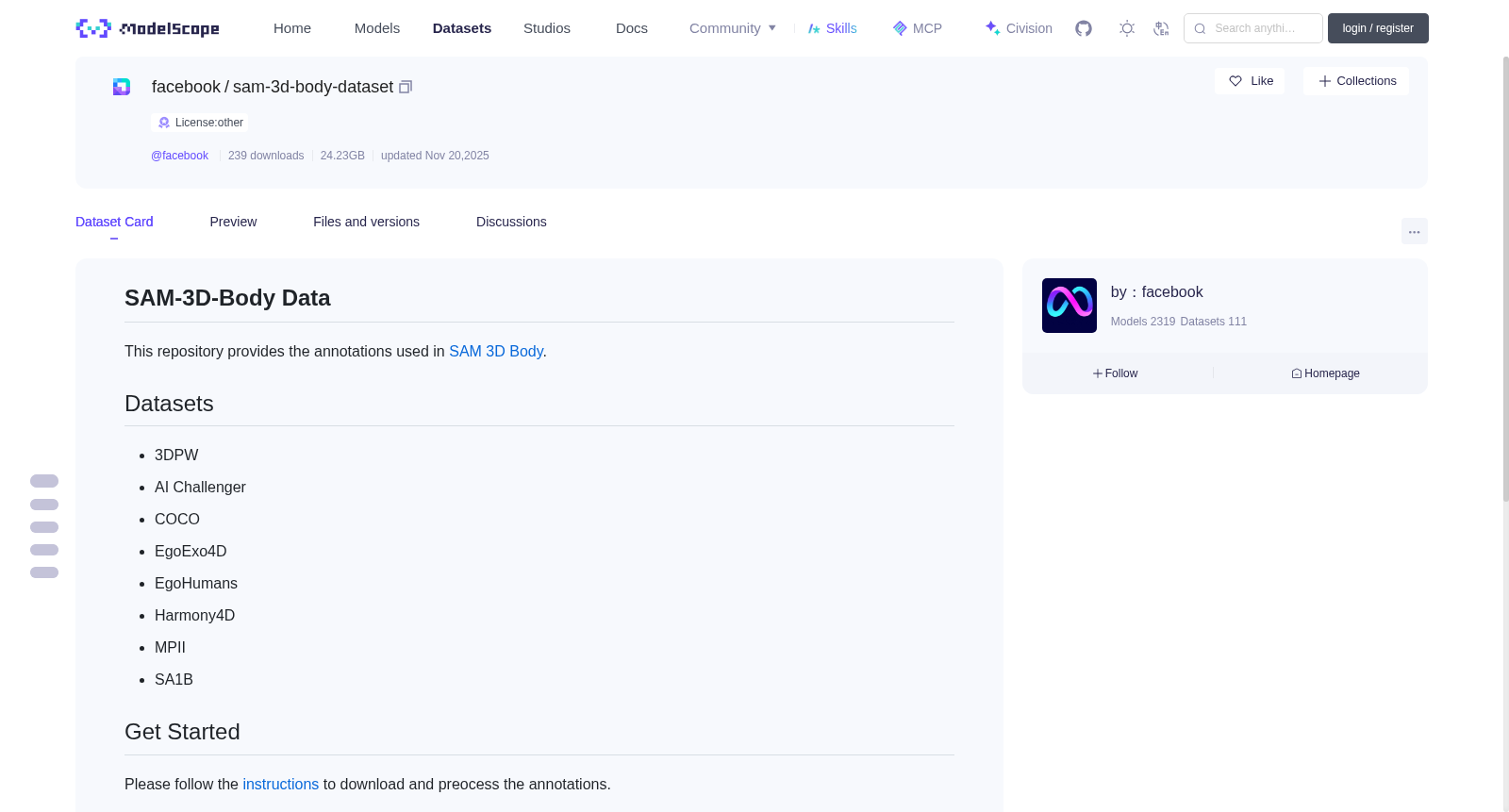This screenshot has height=812, width=1509.
Task: Click the facebook namespace in the title
Action: [186, 87]
